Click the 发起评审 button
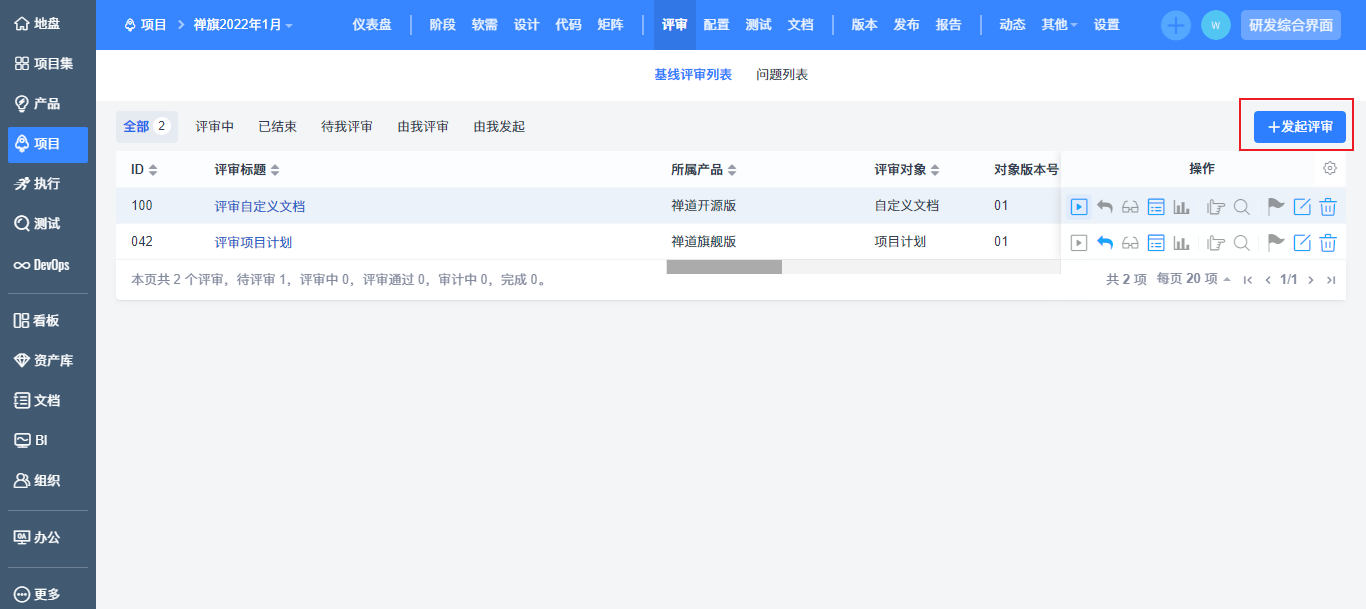This screenshot has height=609, width=1366. point(1300,127)
